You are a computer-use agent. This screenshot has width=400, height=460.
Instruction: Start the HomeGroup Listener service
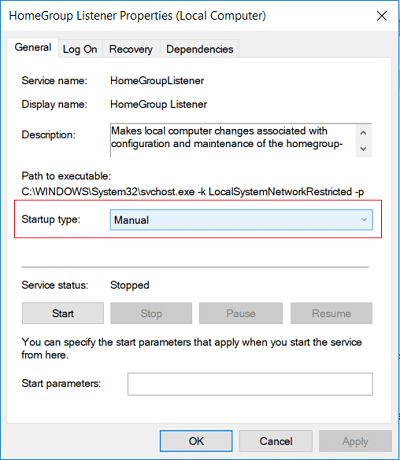63,313
